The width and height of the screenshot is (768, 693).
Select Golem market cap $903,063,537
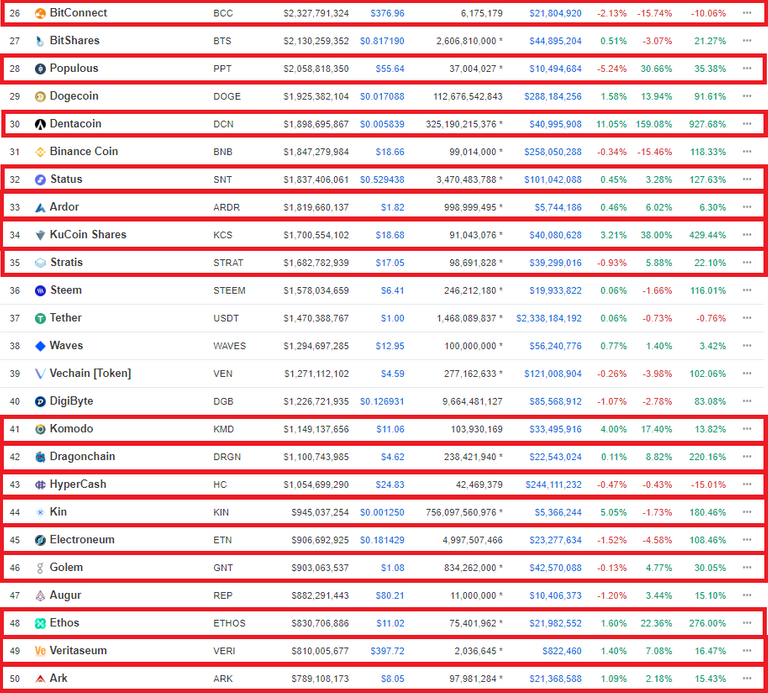320,568
